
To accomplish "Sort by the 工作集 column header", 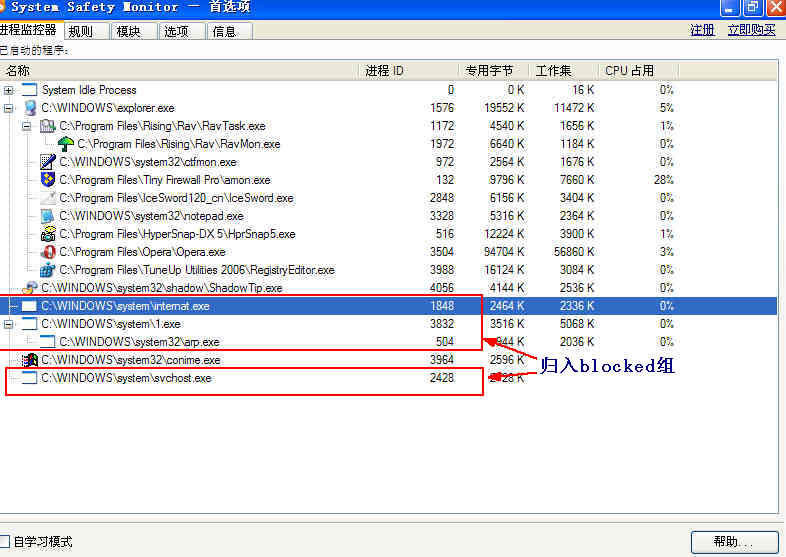I will pyautogui.click(x=563, y=71).
